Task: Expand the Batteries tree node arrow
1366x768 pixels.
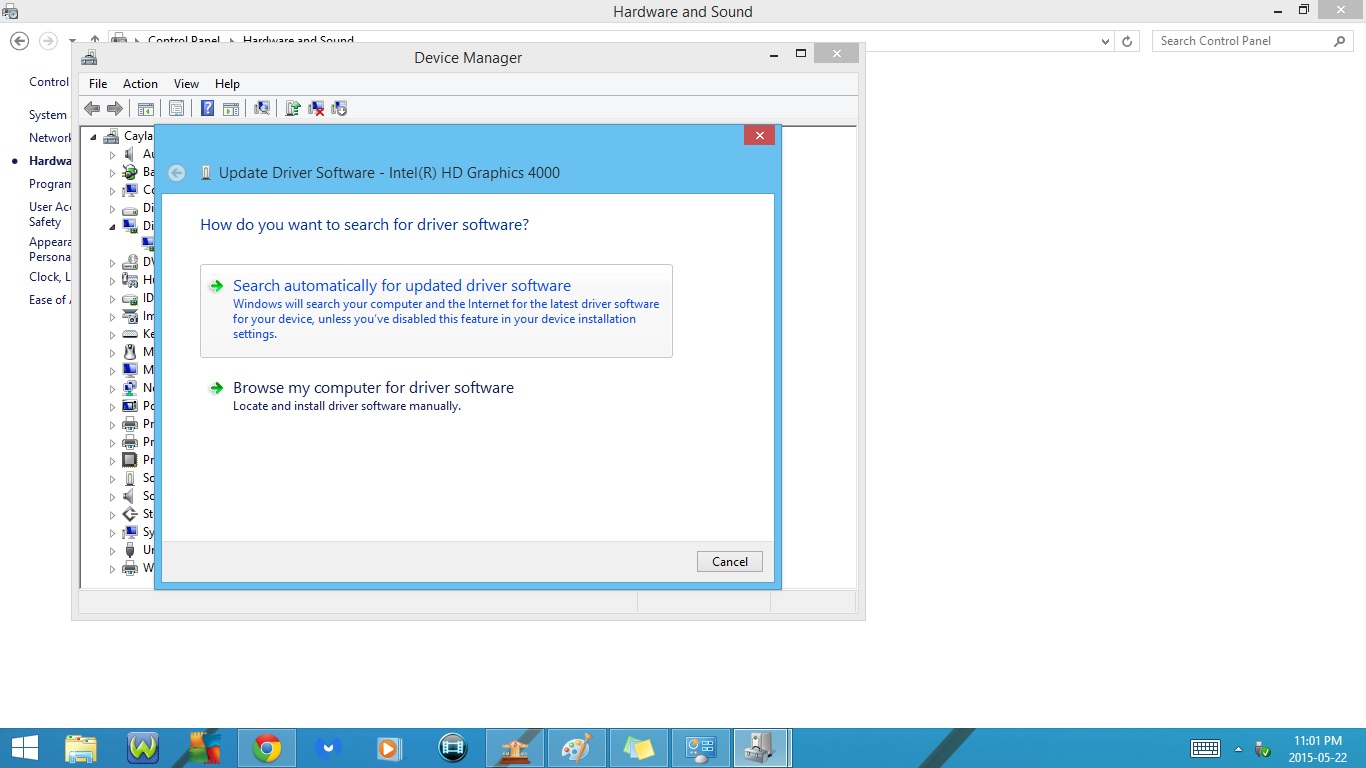Action: pos(113,173)
